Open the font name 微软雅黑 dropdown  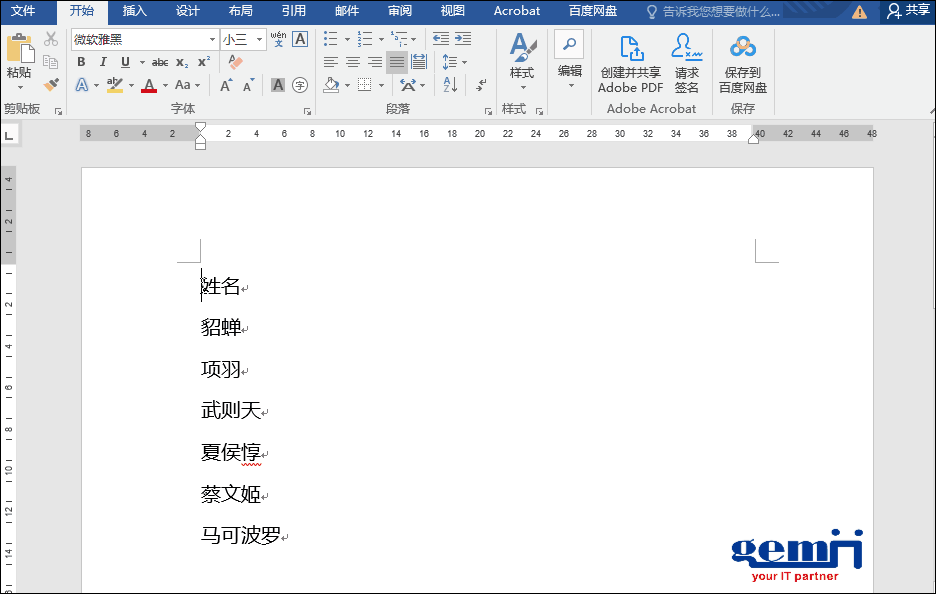click(x=212, y=40)
